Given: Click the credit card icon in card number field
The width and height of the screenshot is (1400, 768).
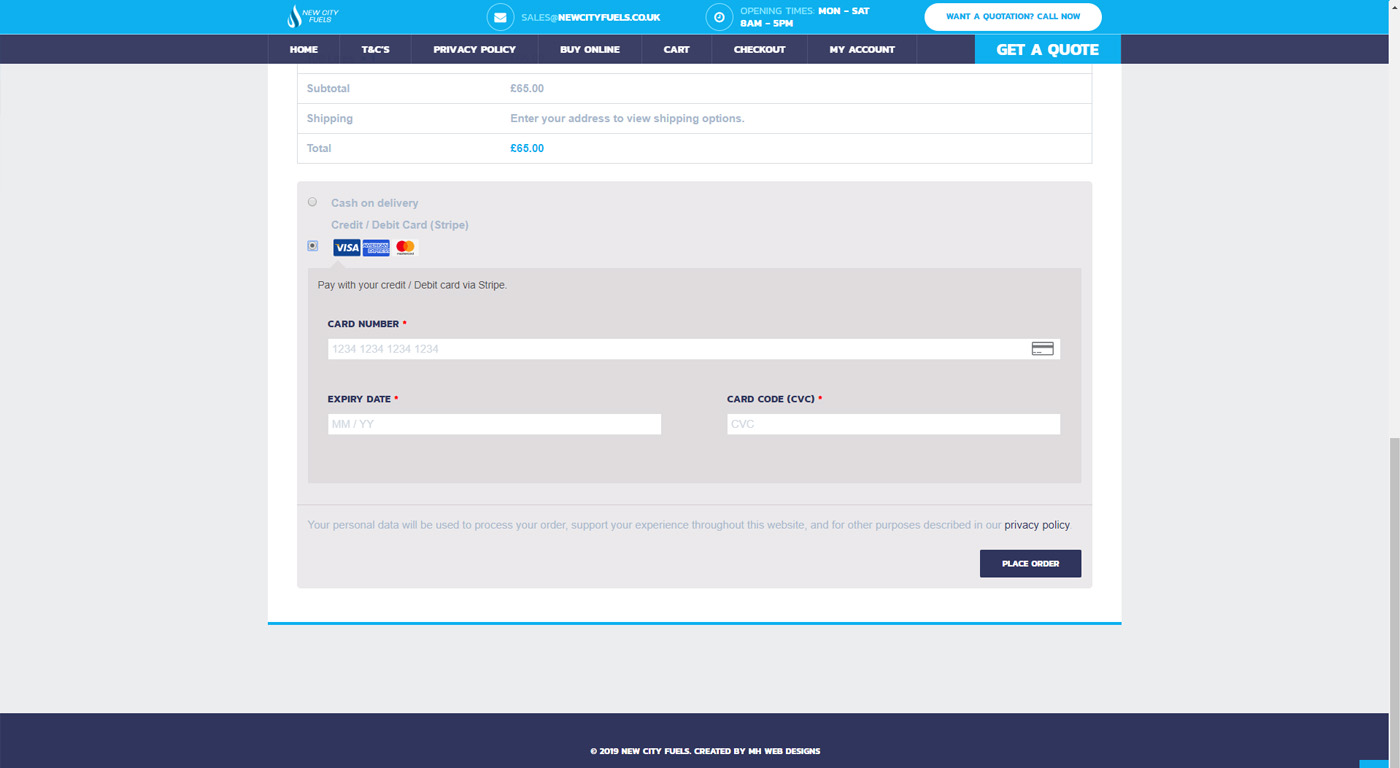Looking at the screenshot, I should point(1042,349).
